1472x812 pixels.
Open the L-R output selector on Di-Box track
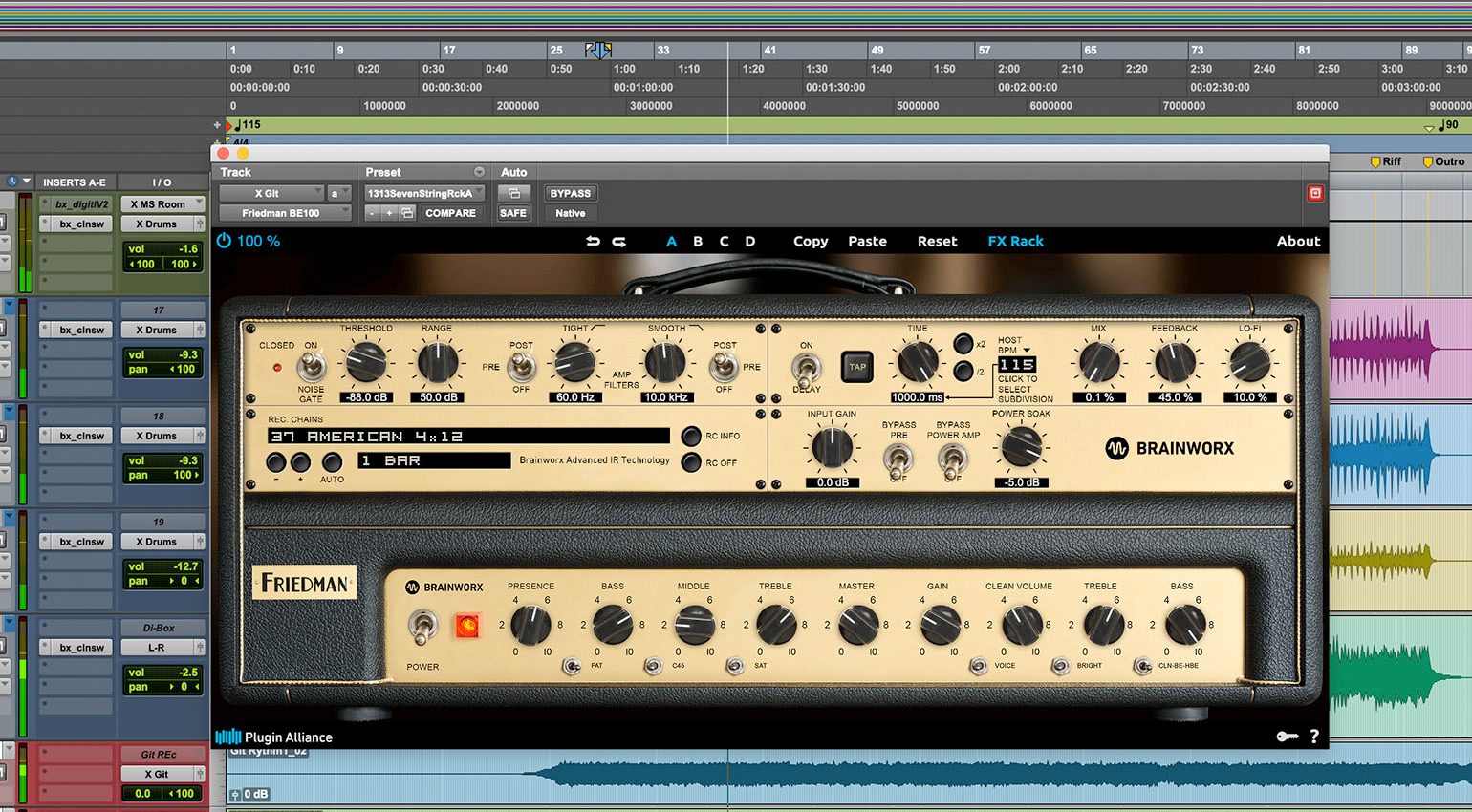point(162,648)
